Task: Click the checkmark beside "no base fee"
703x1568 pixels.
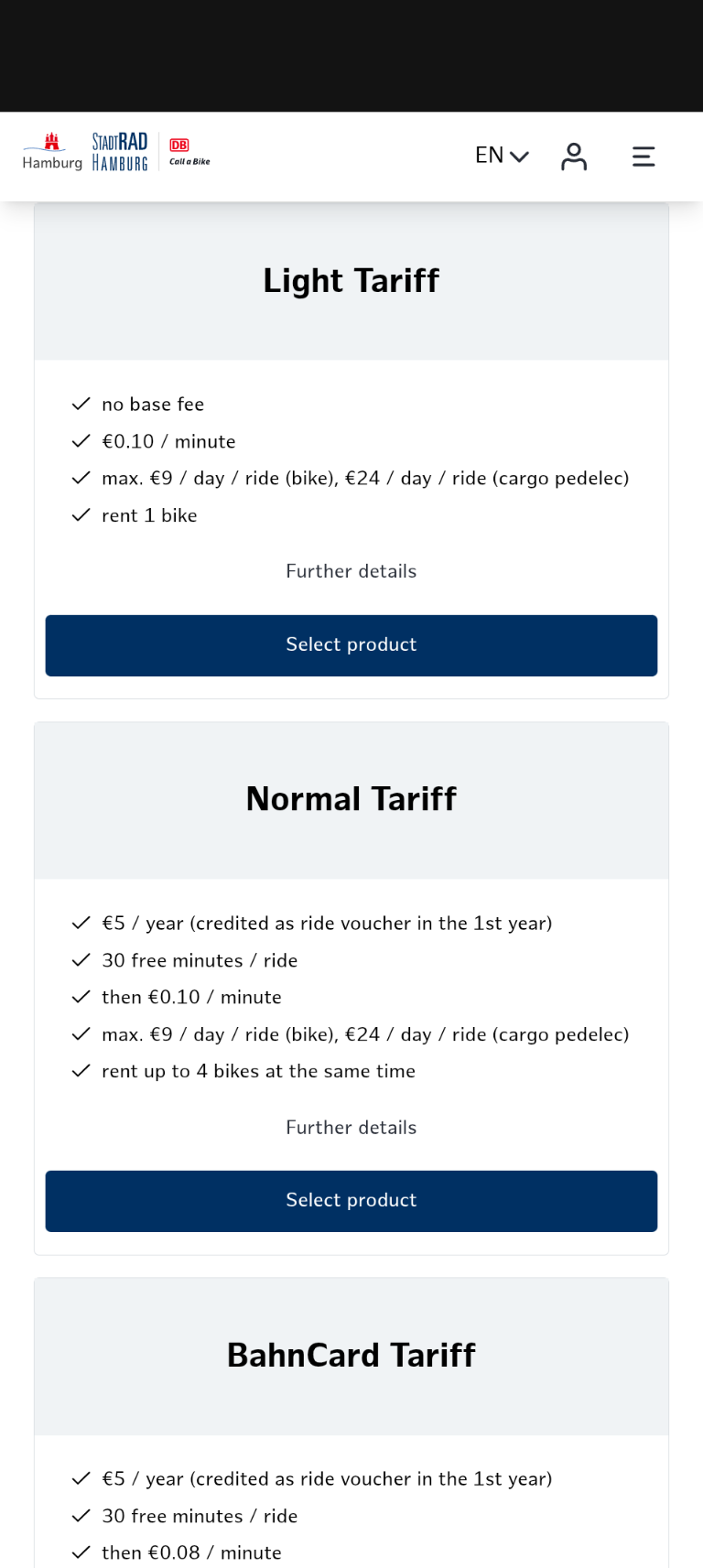Action: (81, 404)
